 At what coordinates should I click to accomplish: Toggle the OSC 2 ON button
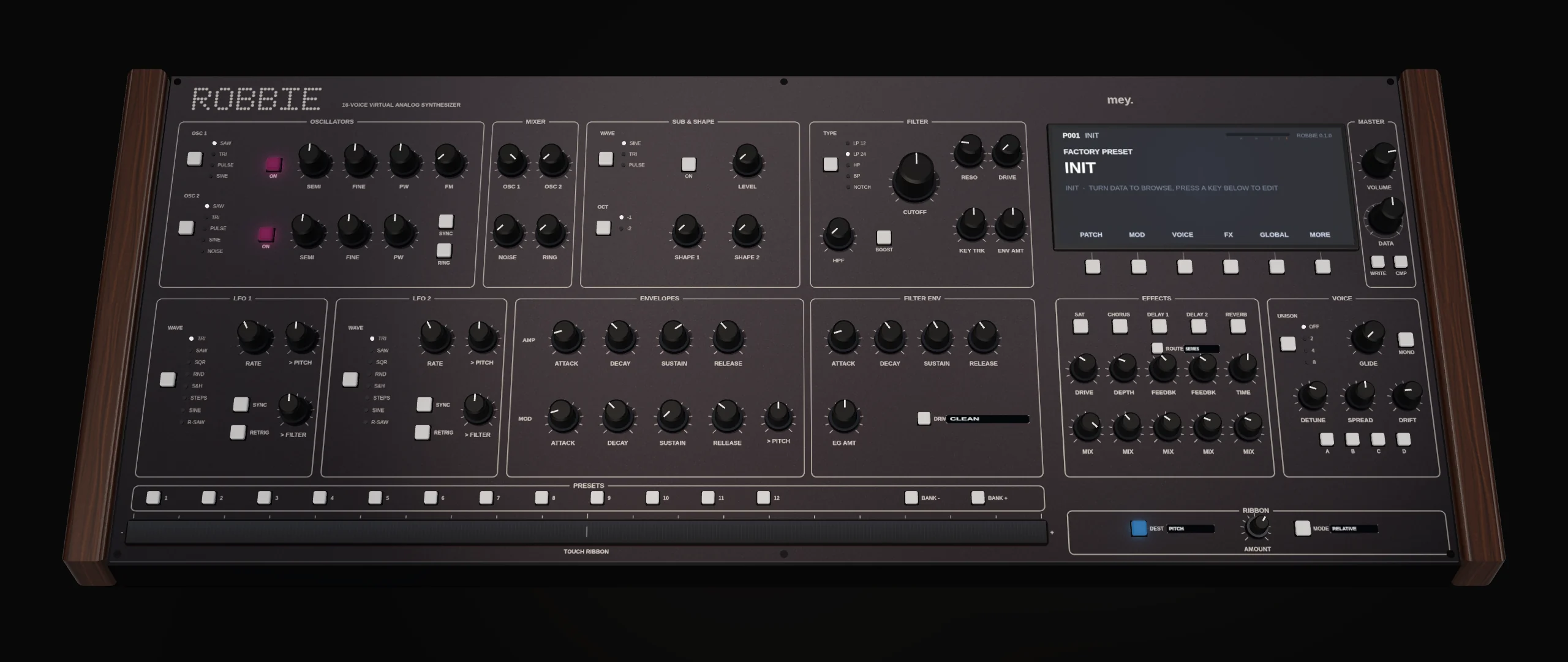[x=266, y=234]
